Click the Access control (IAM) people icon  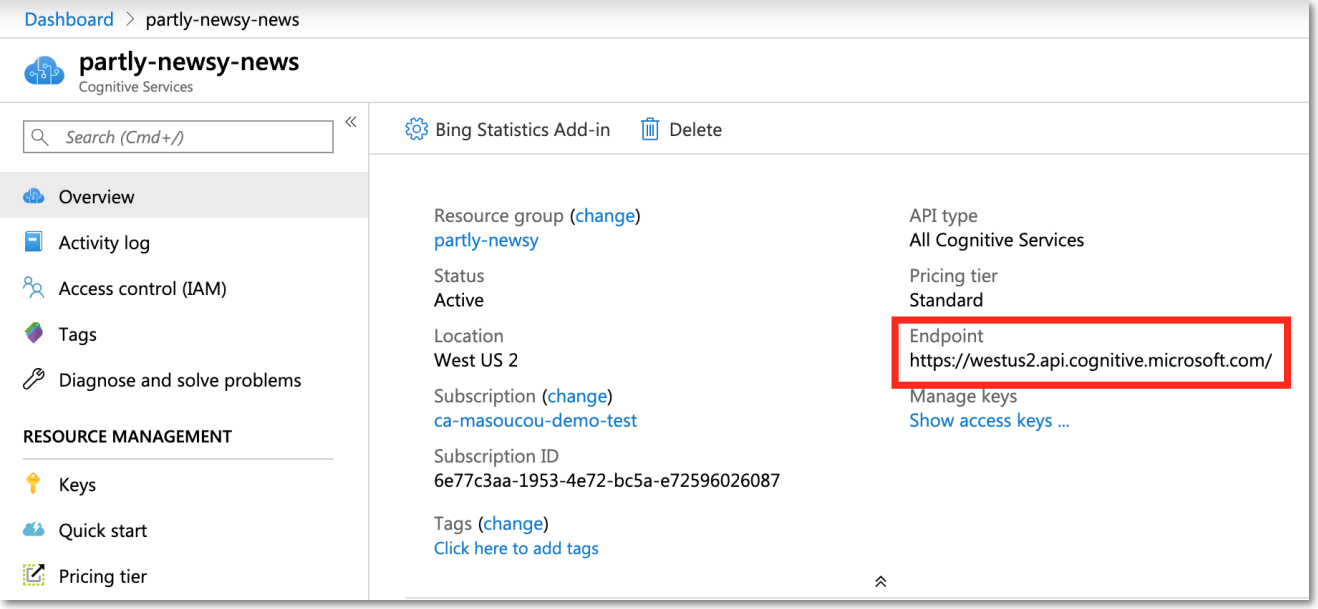[x=34, y=289]
